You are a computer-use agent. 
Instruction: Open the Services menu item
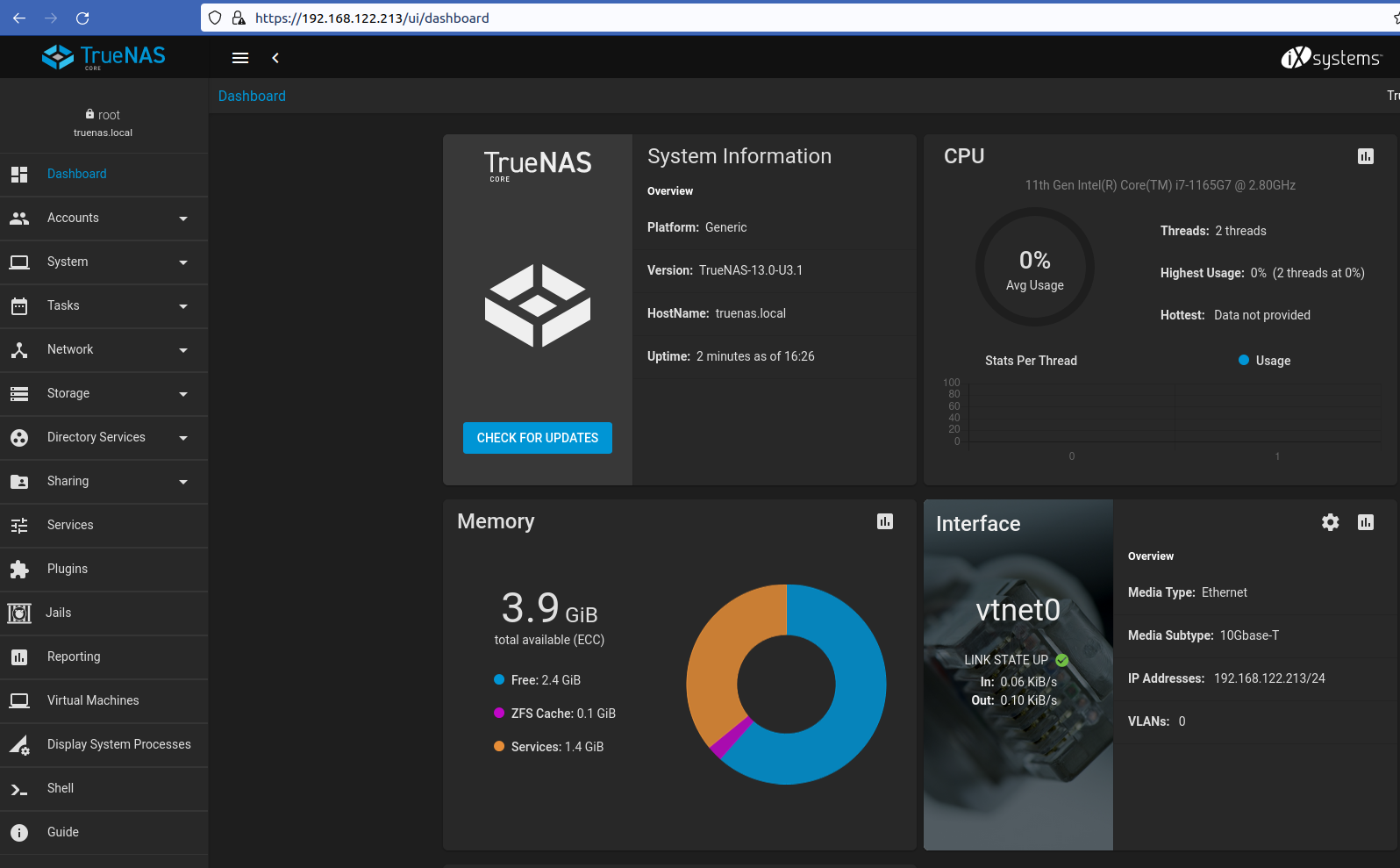point(70,525)
